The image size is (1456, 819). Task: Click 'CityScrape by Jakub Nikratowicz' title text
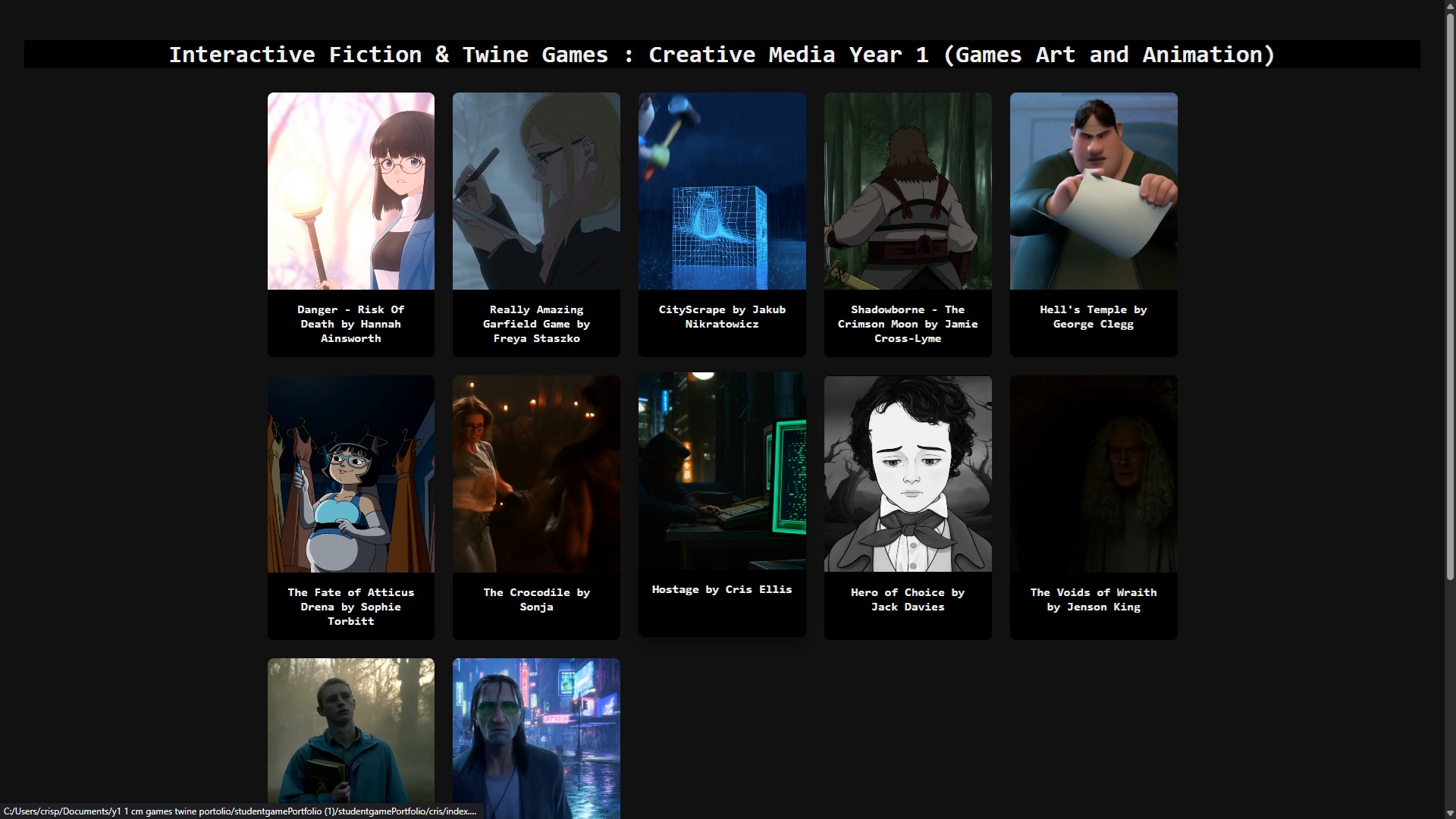coord(722,317)
